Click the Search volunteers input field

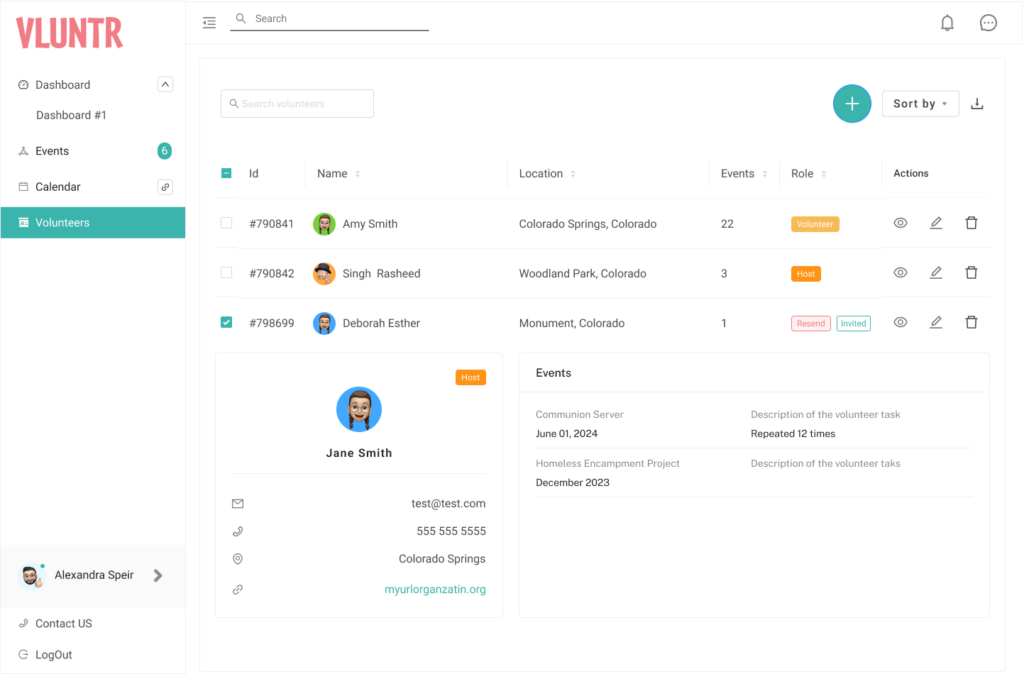(297, 104)
